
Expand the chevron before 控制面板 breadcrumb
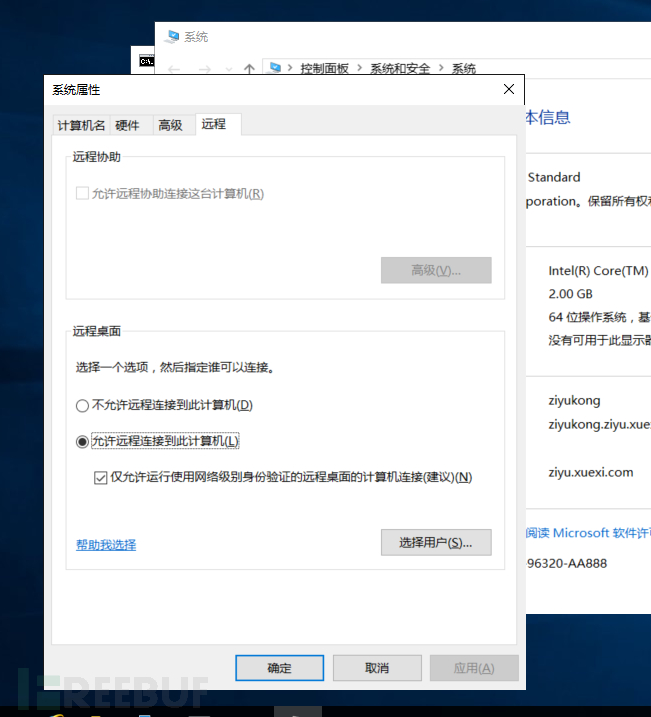tap(290, 68)
